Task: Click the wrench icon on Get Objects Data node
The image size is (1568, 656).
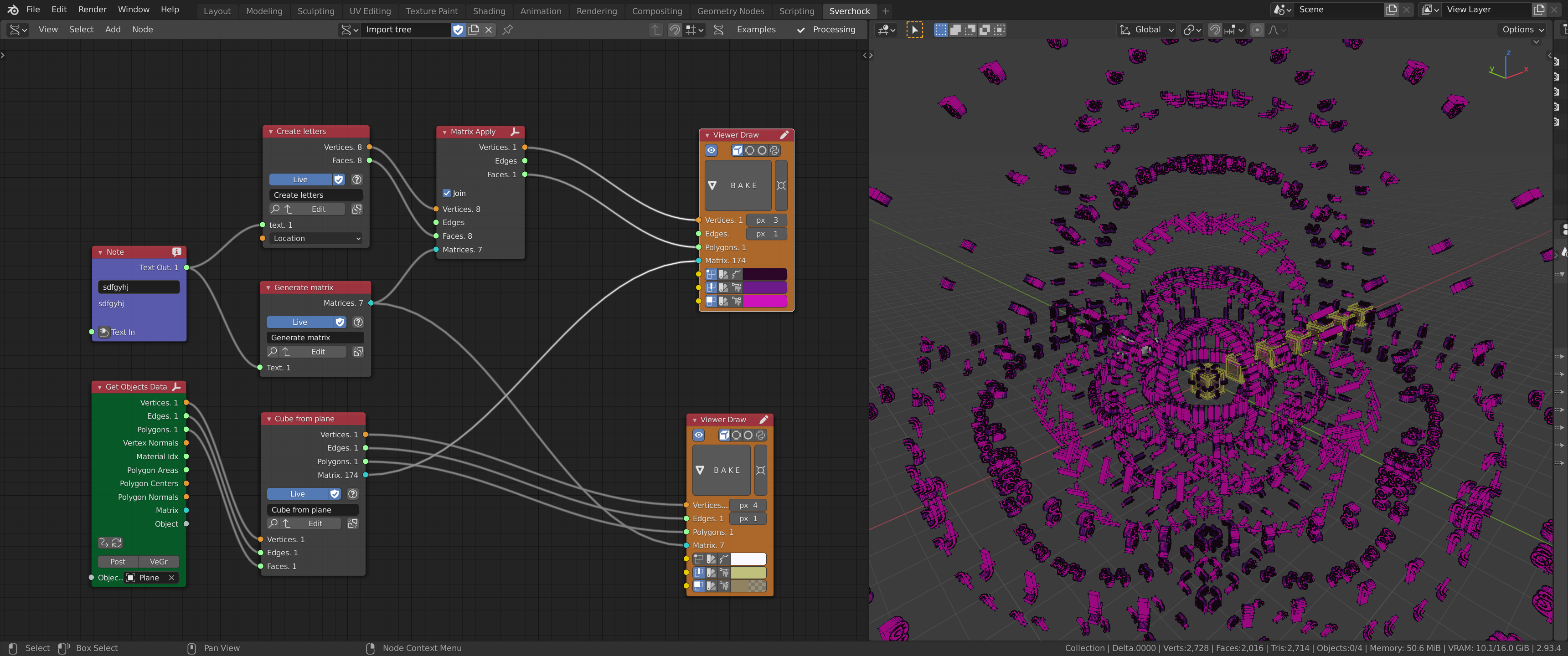Action: click(x=176, y=387)
